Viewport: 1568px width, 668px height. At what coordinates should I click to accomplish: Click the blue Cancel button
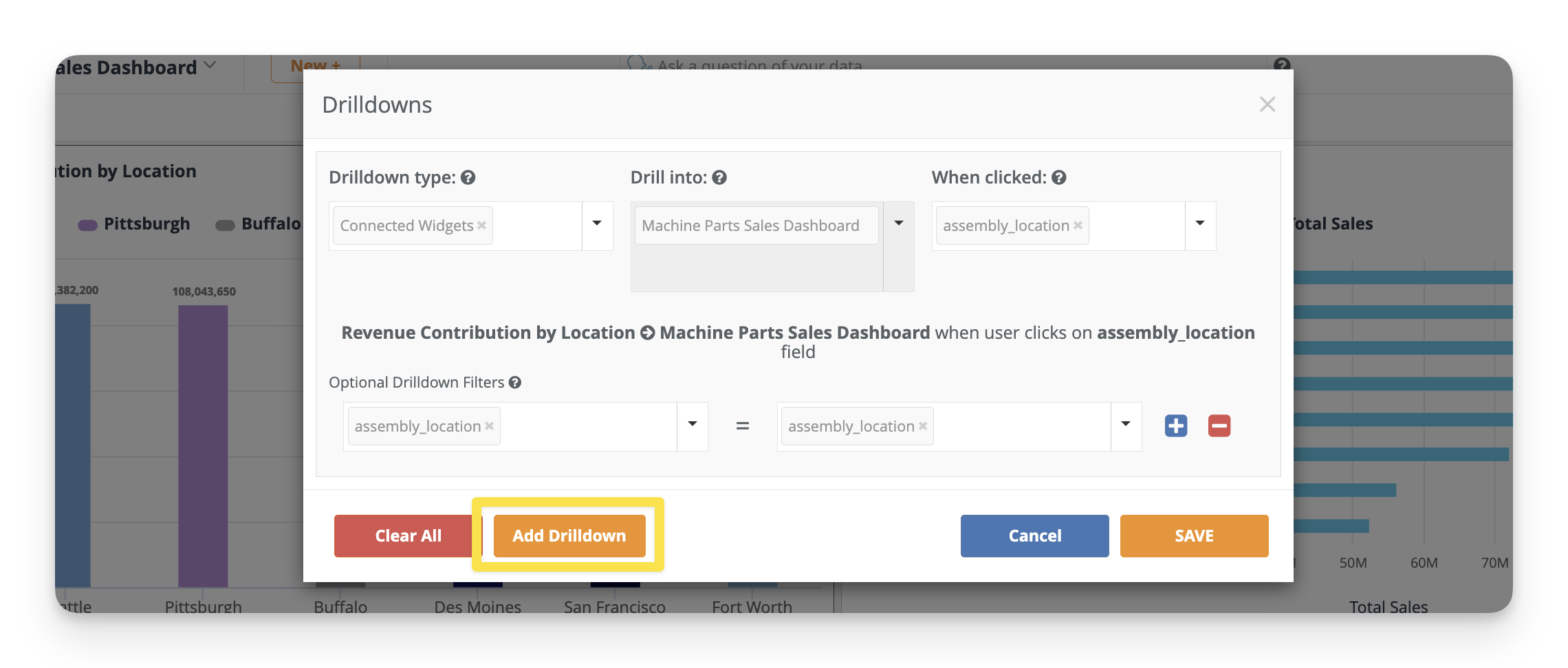pos(1034,536)
